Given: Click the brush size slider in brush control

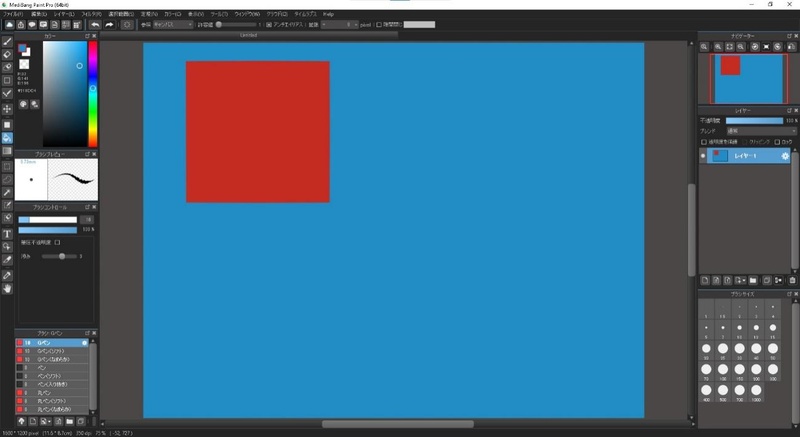Looking at the screenshot, I should [47, 220].
